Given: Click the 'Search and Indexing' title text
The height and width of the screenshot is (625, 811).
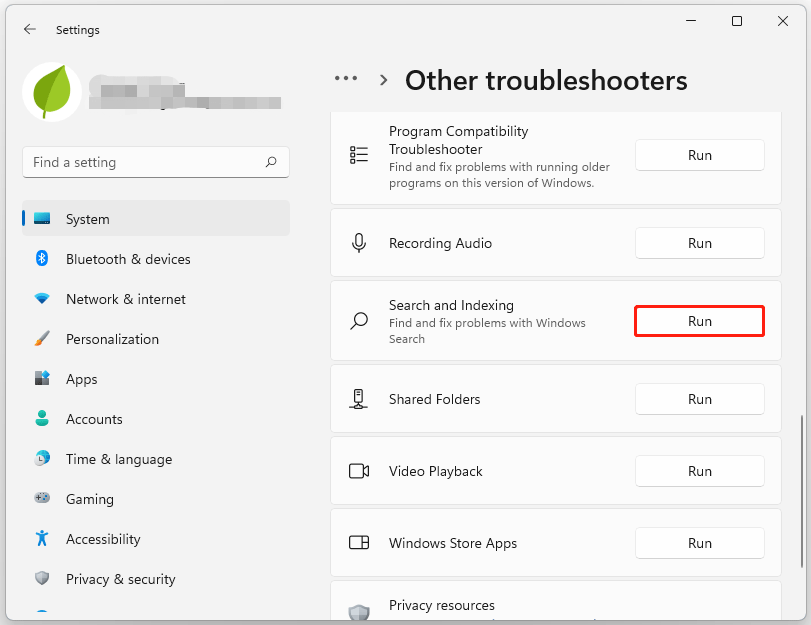Looking at the screenshot, I should (x=452, y=305).
